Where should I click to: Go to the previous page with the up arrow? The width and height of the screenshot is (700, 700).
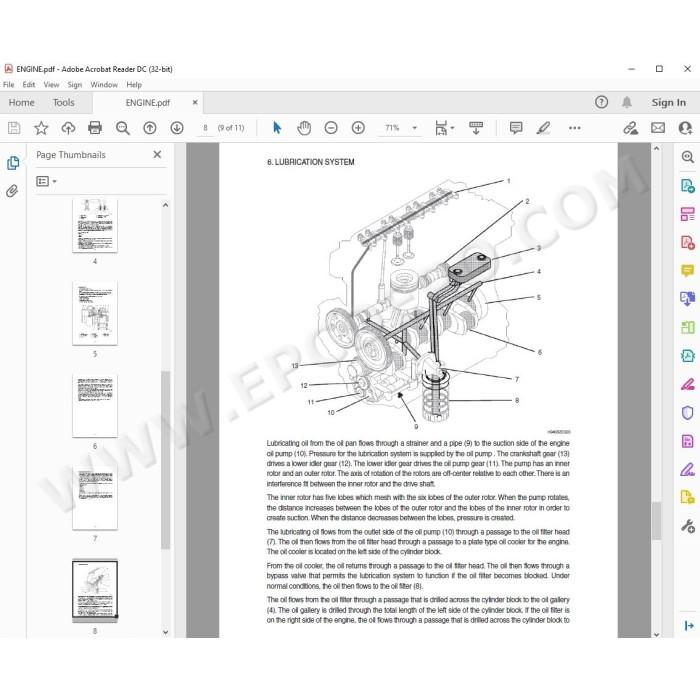150,128
